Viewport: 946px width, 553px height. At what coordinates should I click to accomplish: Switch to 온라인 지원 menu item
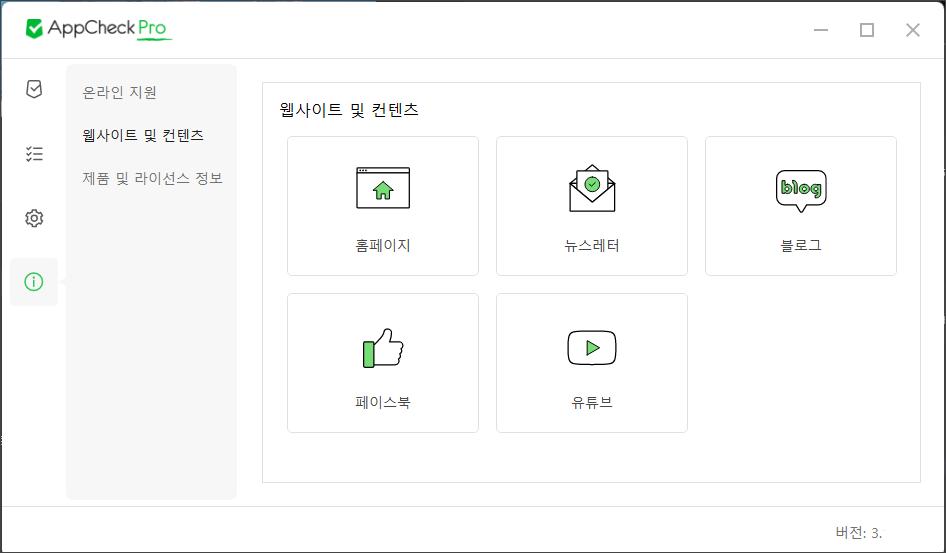[119, 92]
